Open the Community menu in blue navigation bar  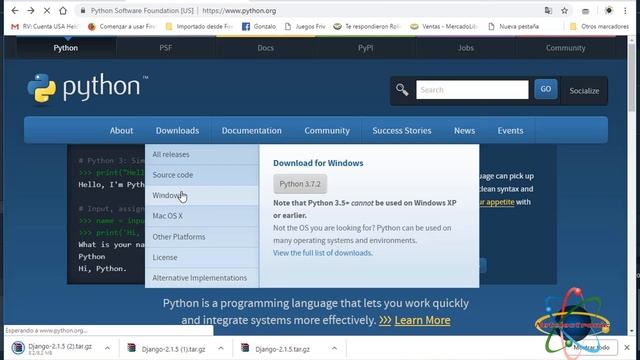pos(327,131)
